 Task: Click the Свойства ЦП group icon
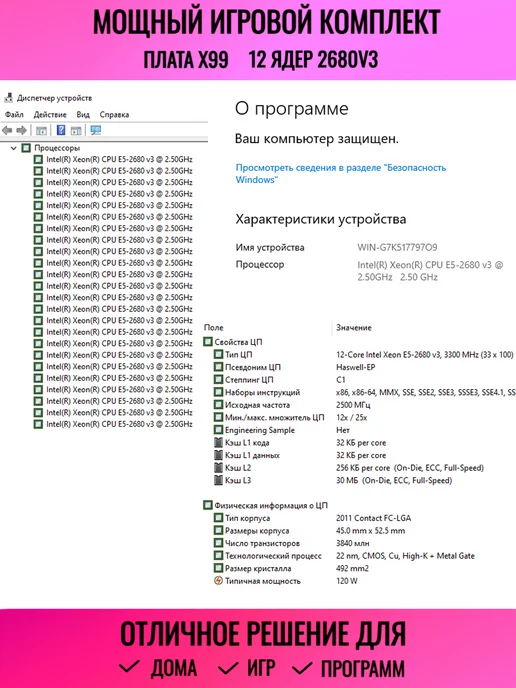[208, 342]
